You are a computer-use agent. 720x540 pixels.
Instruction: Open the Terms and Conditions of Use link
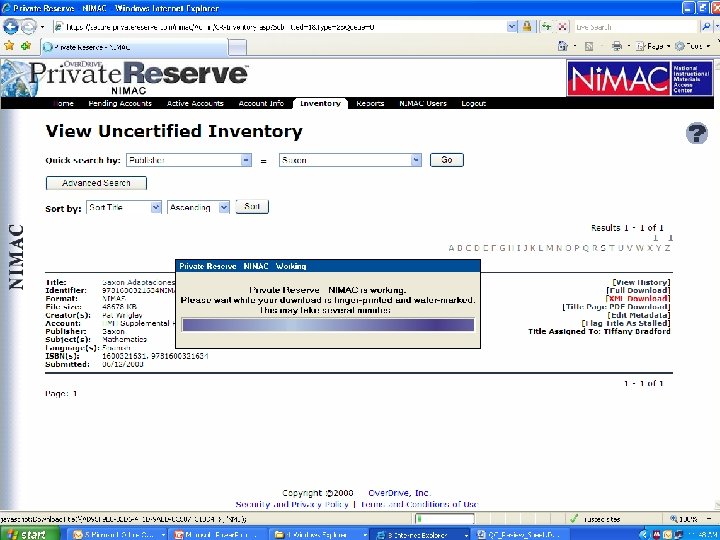[x=419, y=504]
